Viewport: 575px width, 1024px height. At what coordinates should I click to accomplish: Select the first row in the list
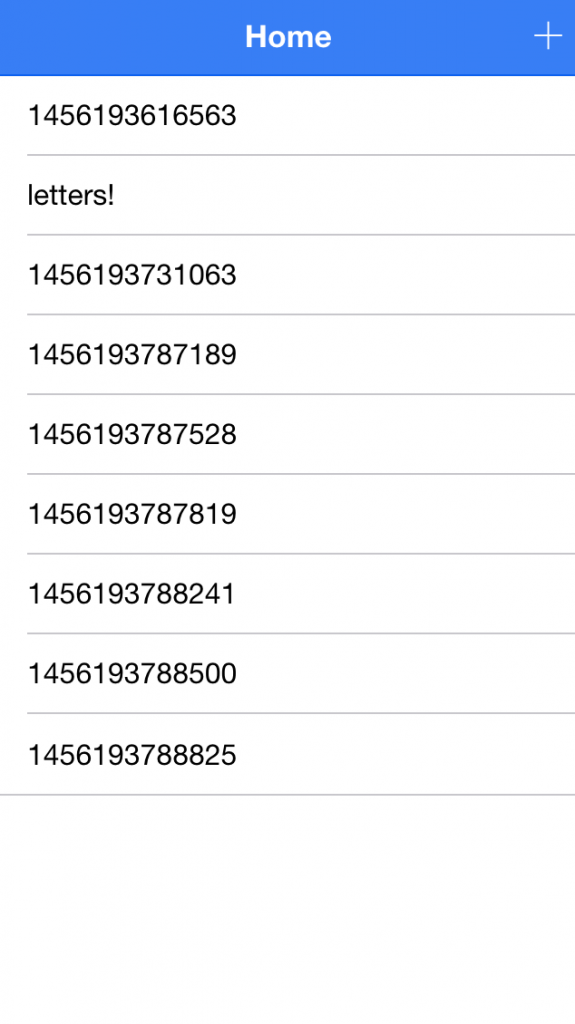(288, 116)
